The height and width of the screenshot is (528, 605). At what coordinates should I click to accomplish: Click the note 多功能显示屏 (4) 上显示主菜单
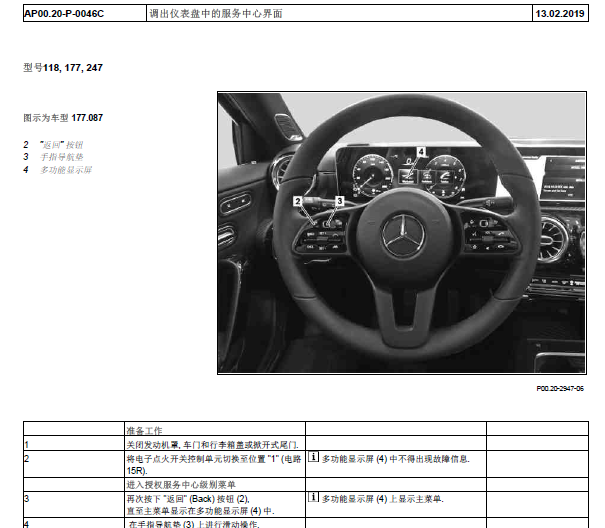tap(383, 499)
